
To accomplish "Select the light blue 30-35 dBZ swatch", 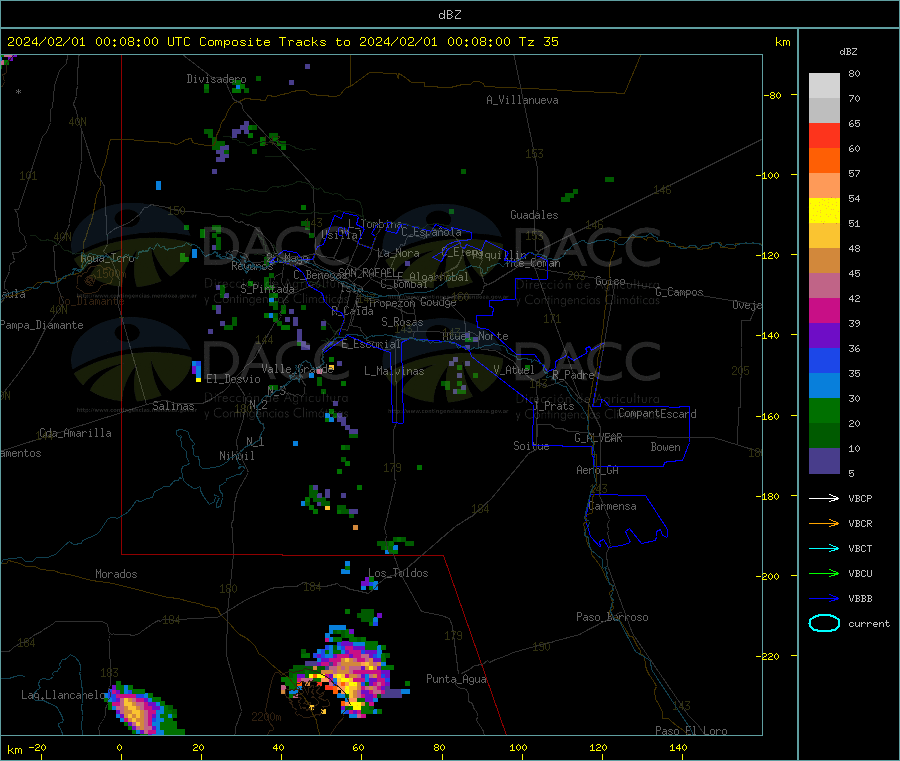I will coord(824,386).
